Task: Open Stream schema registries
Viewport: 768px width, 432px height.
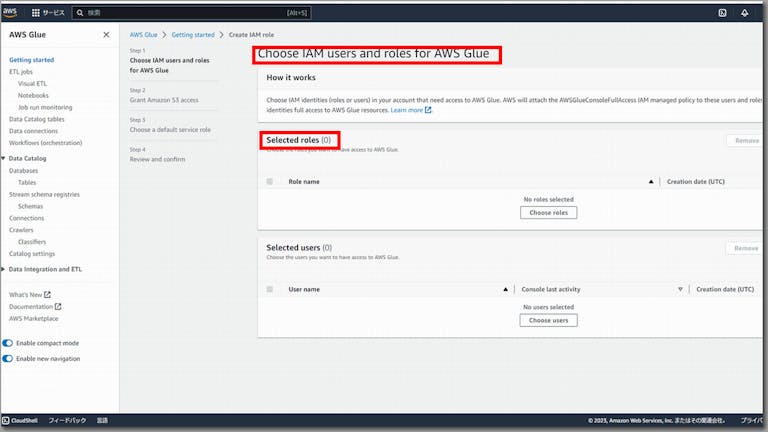Action: (x=44, y=194)
